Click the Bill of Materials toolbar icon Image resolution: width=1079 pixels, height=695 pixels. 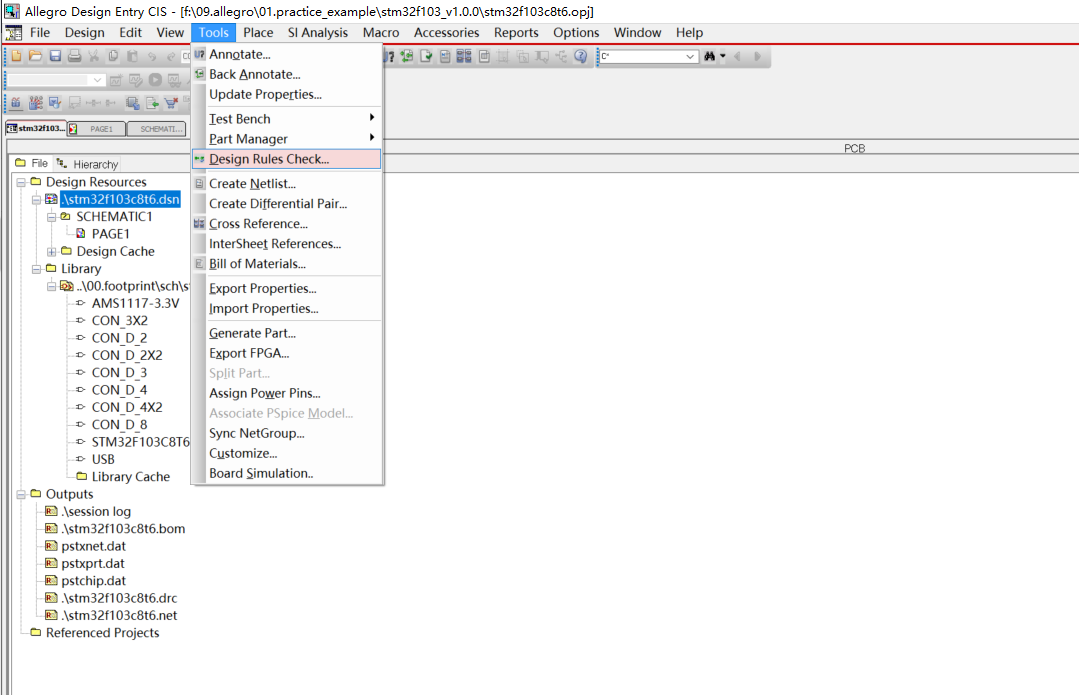[484, 56]
